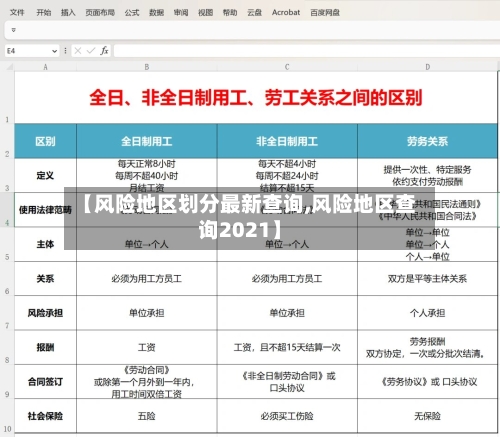
Task: Click the 主体 cell
Action: [46, 244]
